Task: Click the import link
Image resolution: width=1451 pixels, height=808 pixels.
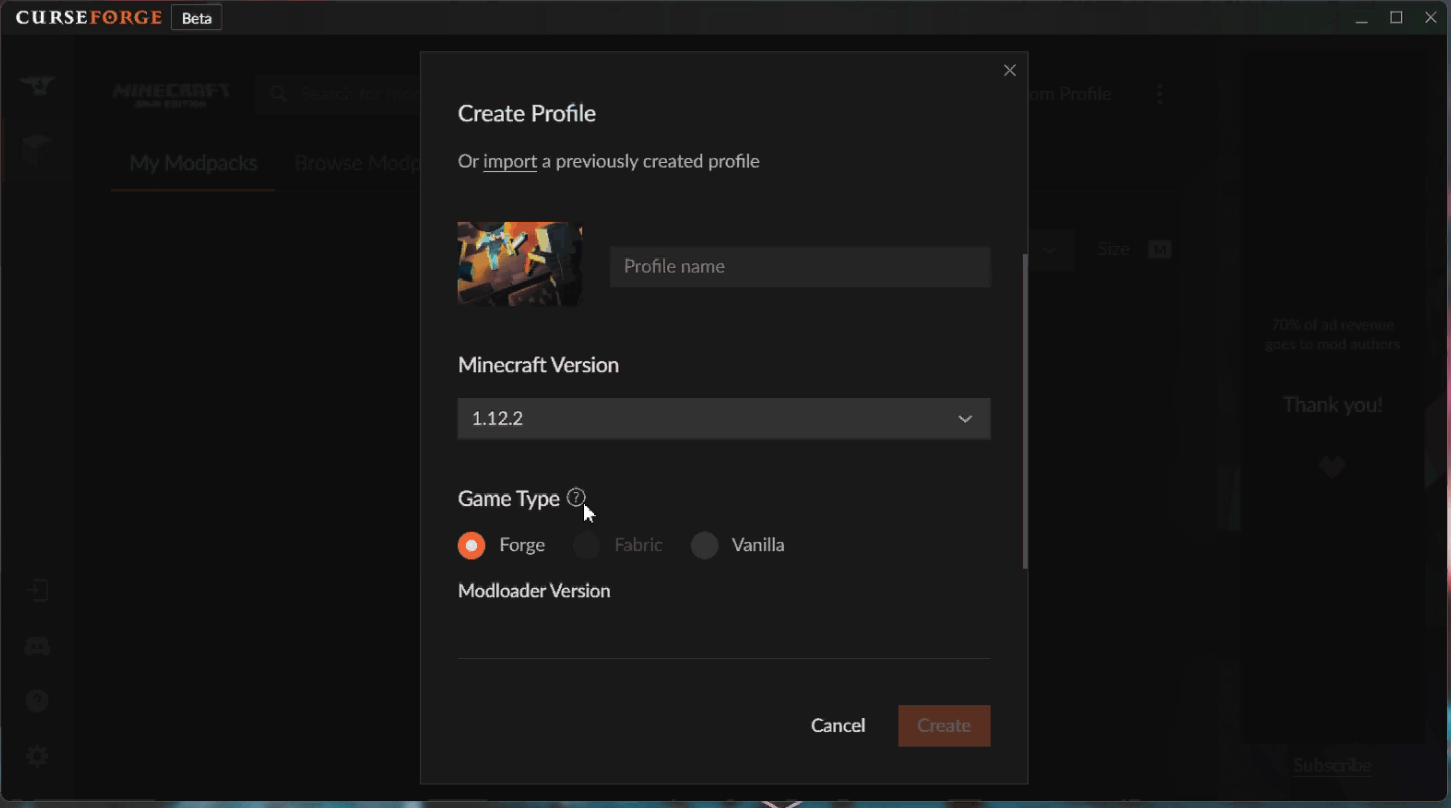Action: click(510, 161)
